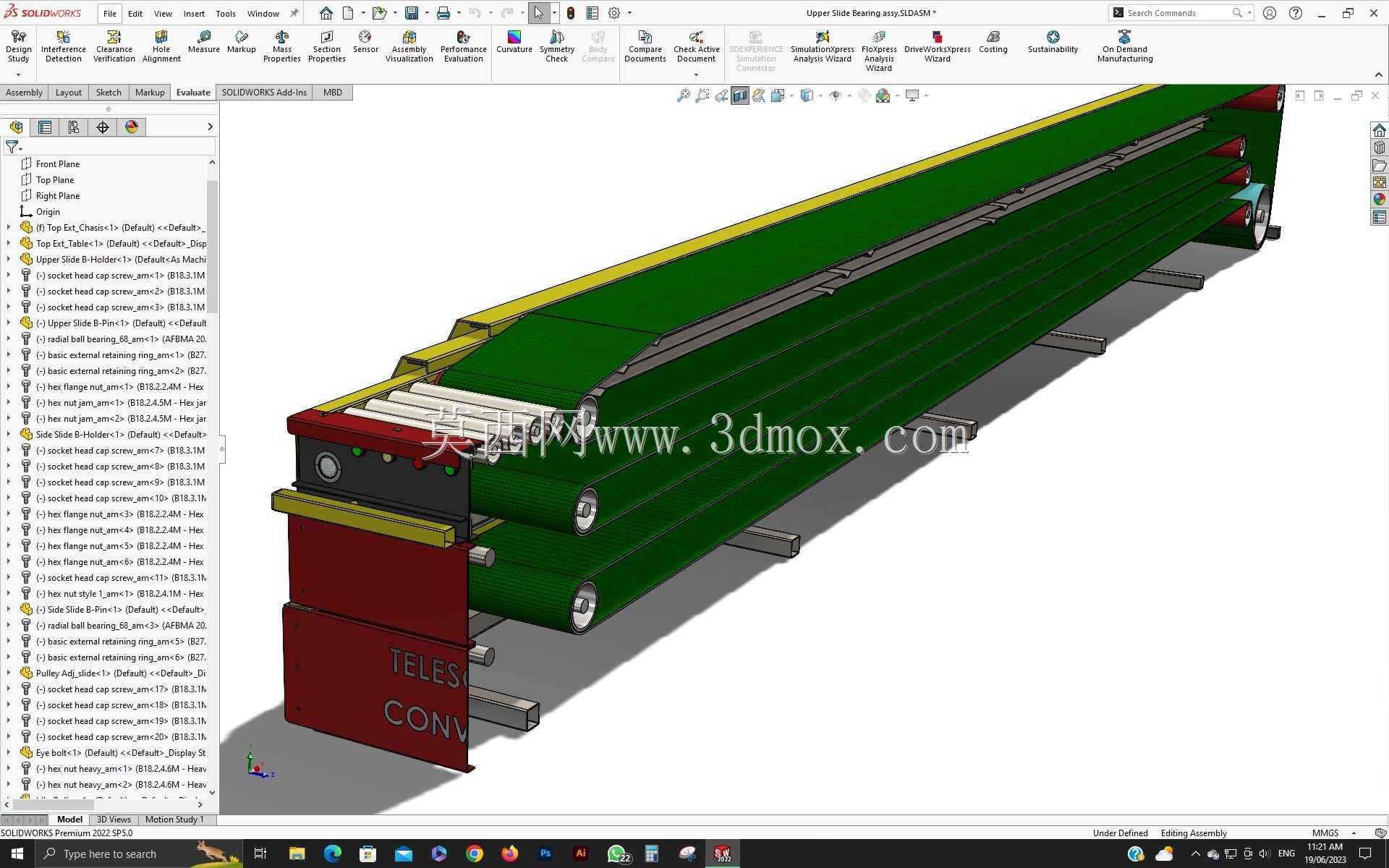Switch to ConfigurationManager tab
1389x868 pixels.
pos(74,127)
